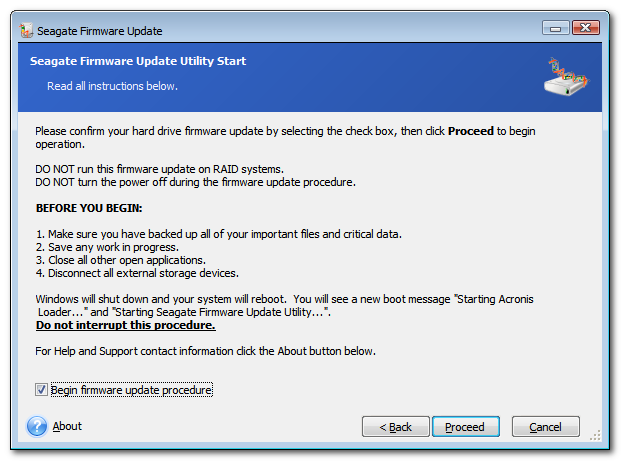Uncheck the Begin firmware update checkbox
The image size is (621, 461).
(41, 390)
